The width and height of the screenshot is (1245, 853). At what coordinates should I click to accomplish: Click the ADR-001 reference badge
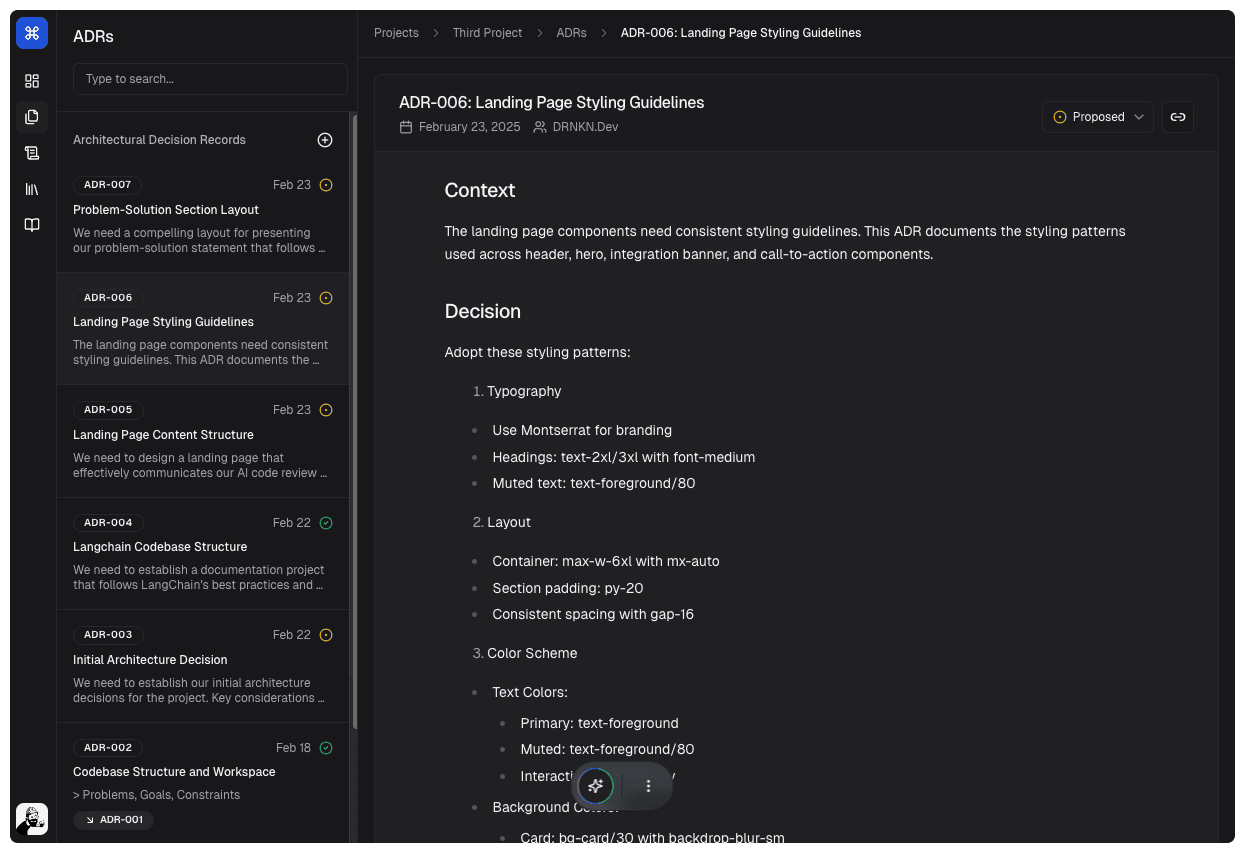(x=113, y=820)
